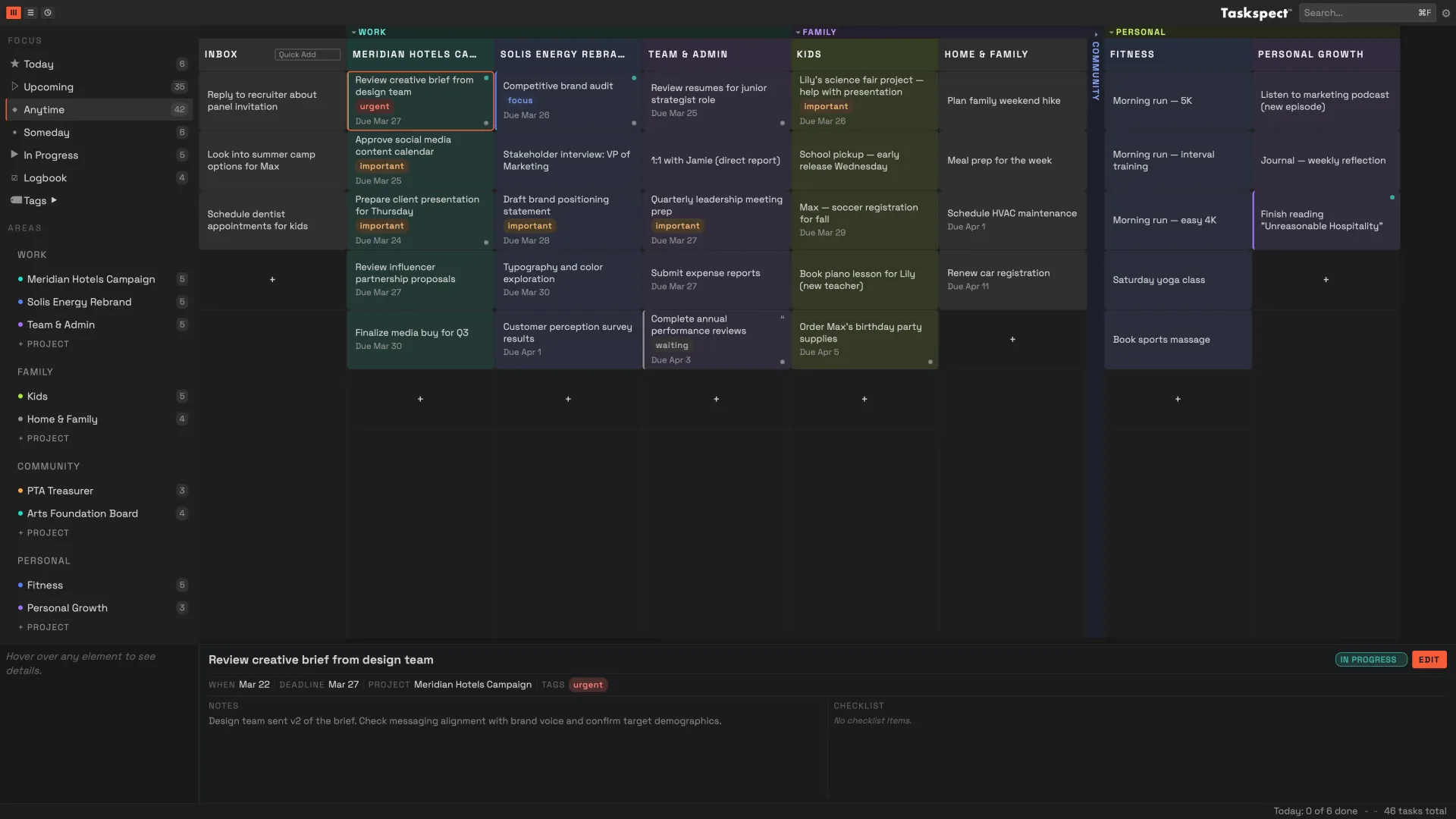Click the square icon next to Someday
Viewport: 1456px width, 819px height.
[x=14, y=132]
